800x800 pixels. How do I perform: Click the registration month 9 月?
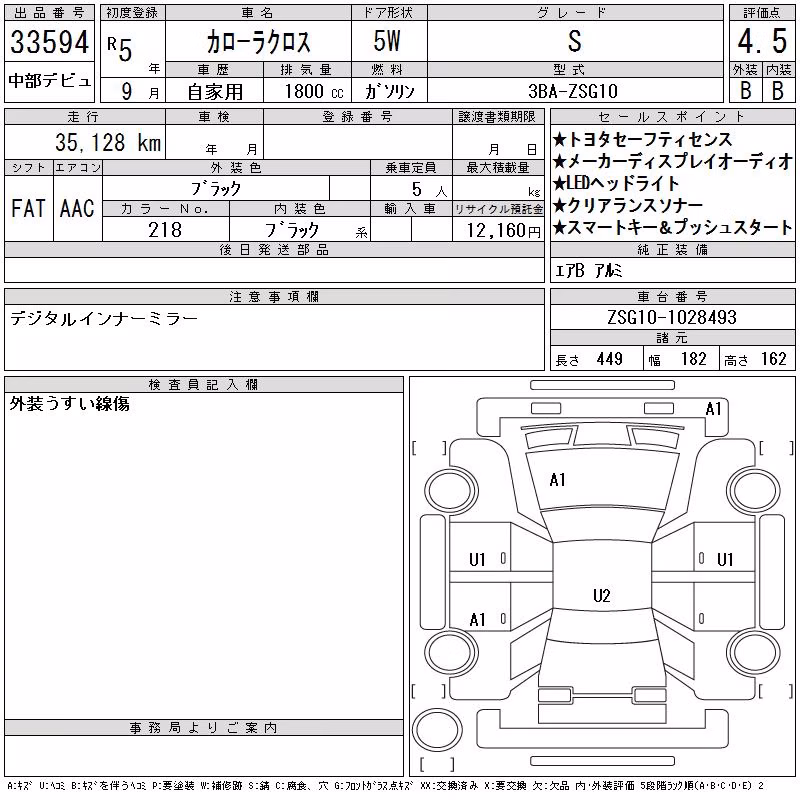pyautogui.click(x=140, y=92)
